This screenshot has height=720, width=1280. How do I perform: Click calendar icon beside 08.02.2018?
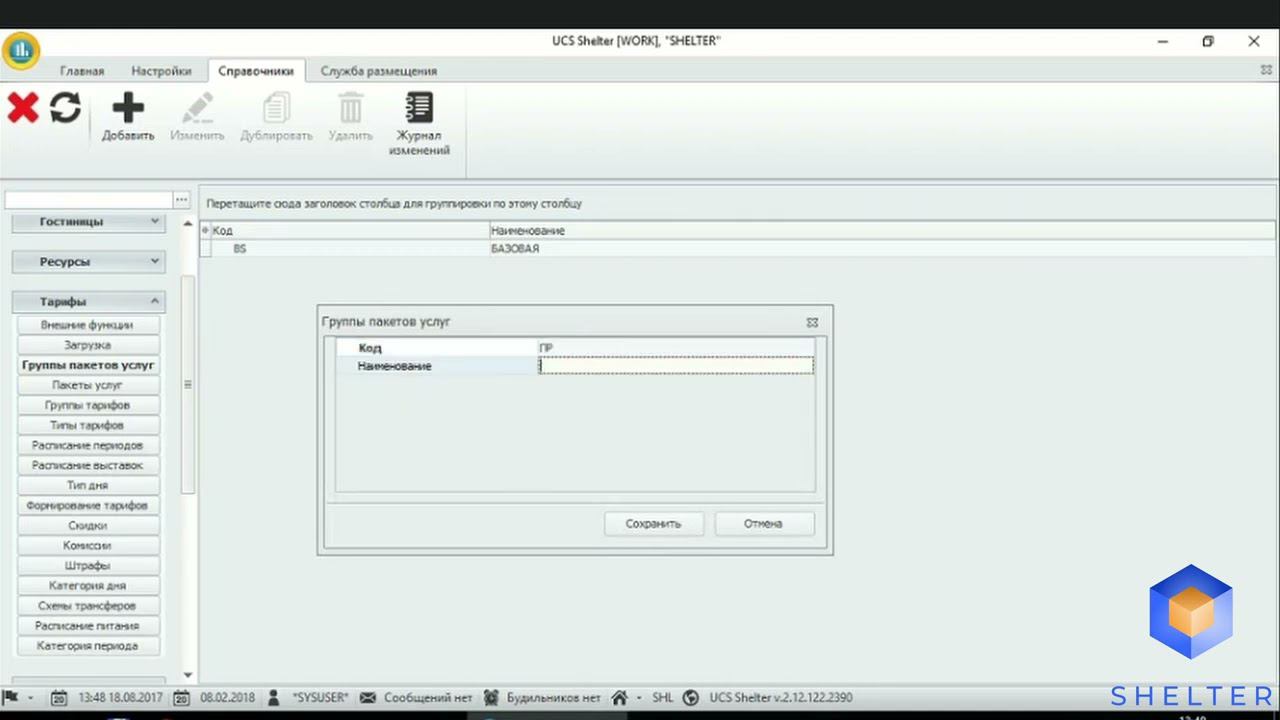(182, 697)
